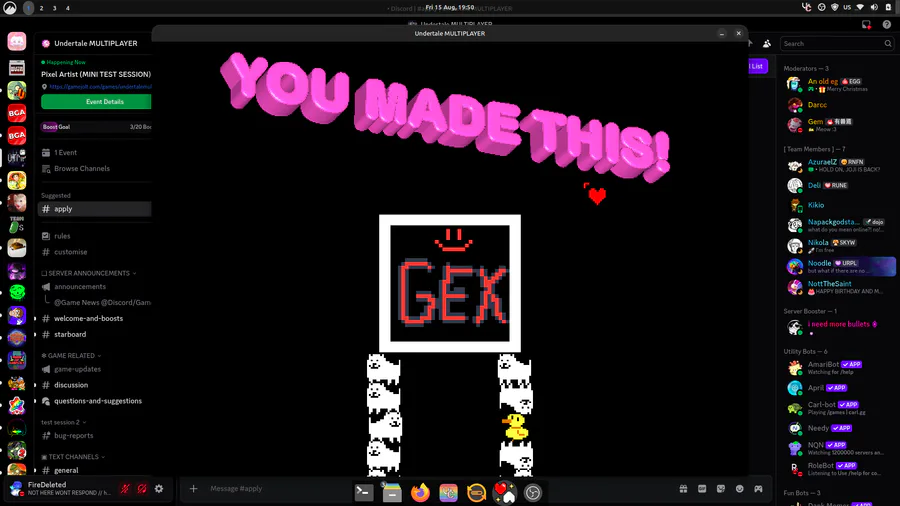This screenshot has height=506, width=900.
Task: Open the 1 Event entry
Action: [65, 153]
